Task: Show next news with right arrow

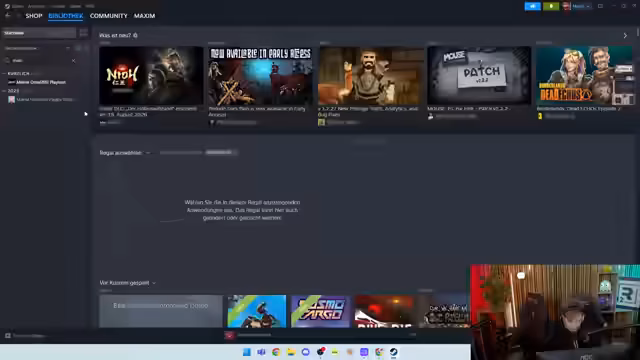Action: [625, 36]
